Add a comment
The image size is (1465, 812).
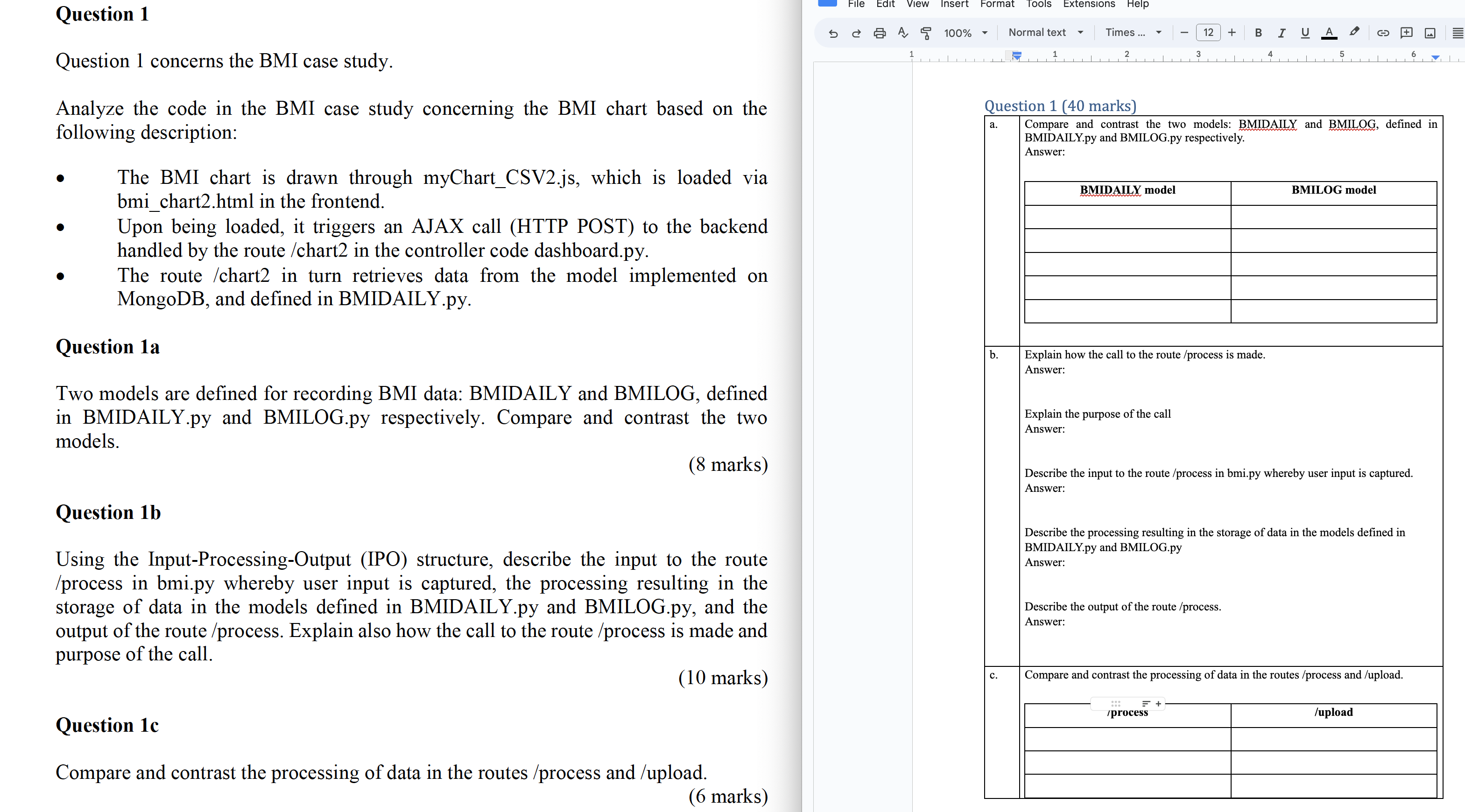point(1407,32)
